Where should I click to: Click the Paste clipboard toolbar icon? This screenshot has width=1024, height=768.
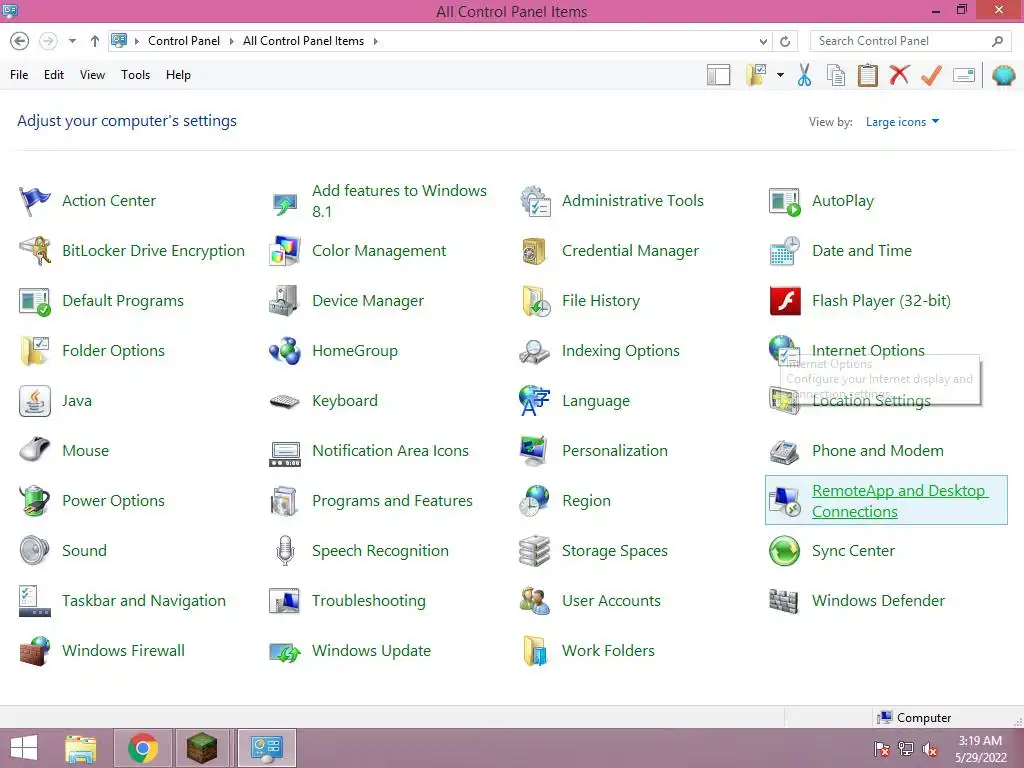click(x=867, y=75)
